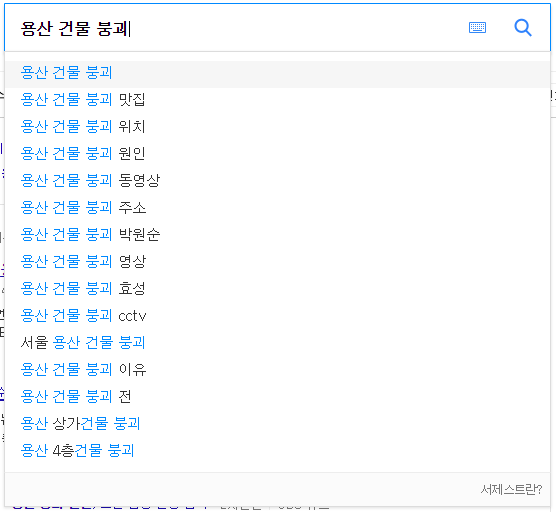The height and width of the screenshot is (512, 556).
Task: Select suggestion 용산 건물 붕괴 주소
Action: click(x=277, y=207)
